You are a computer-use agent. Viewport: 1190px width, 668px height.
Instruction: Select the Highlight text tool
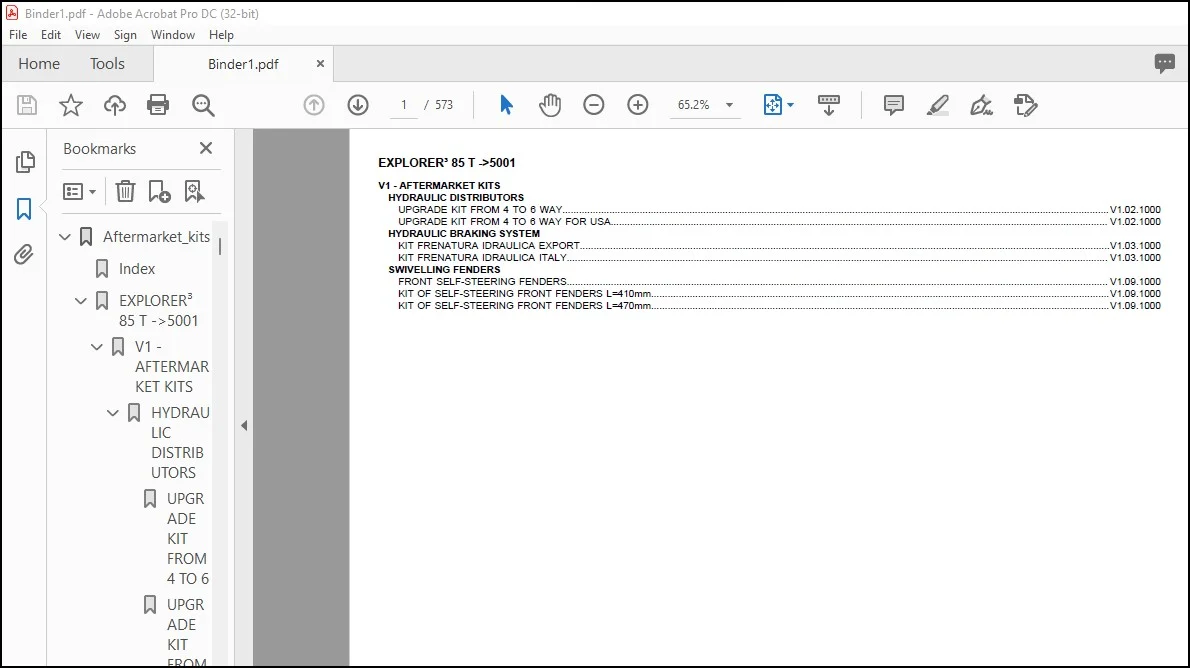[x=938, y=105]
